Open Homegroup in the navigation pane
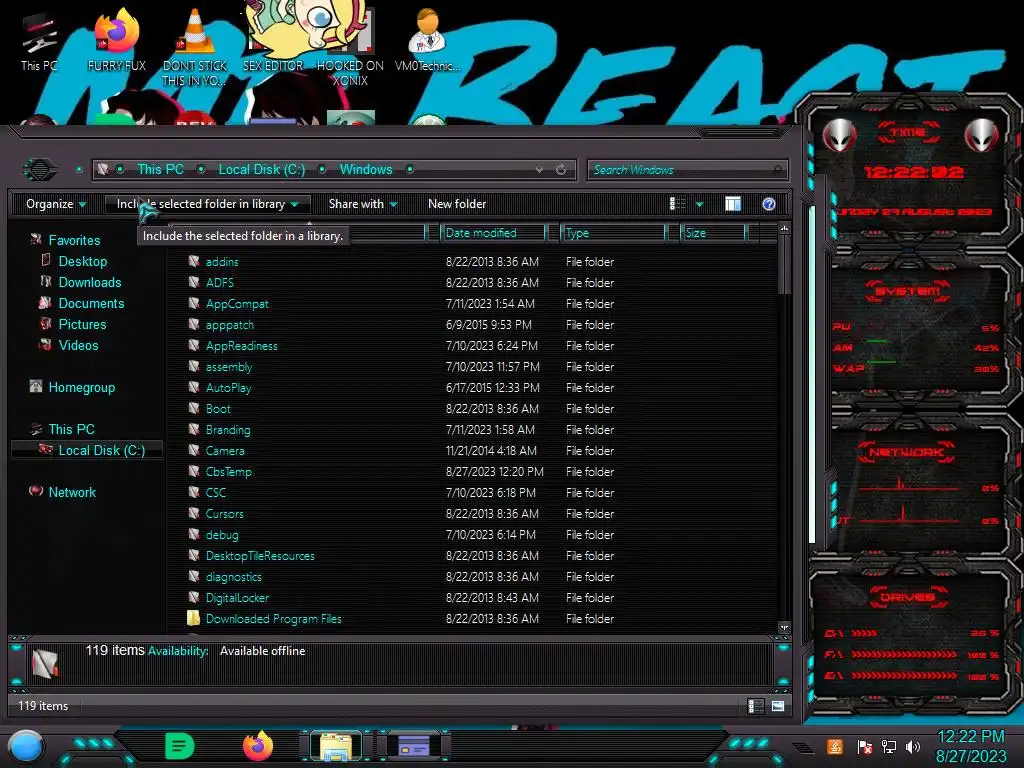Viewport: 1024px width, 768px height. tap(81, 387)
